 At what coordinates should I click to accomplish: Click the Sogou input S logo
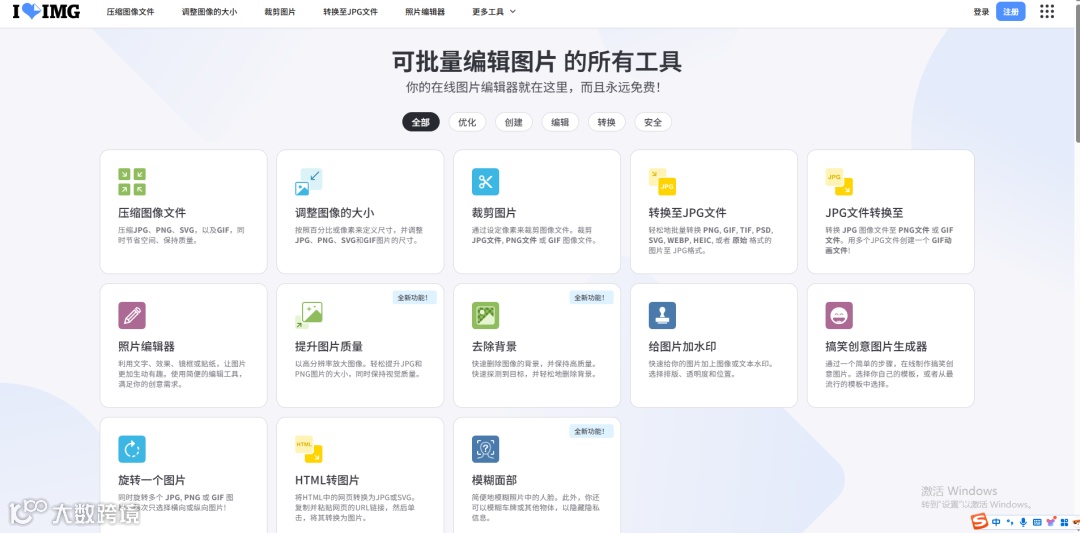(979, 523)
